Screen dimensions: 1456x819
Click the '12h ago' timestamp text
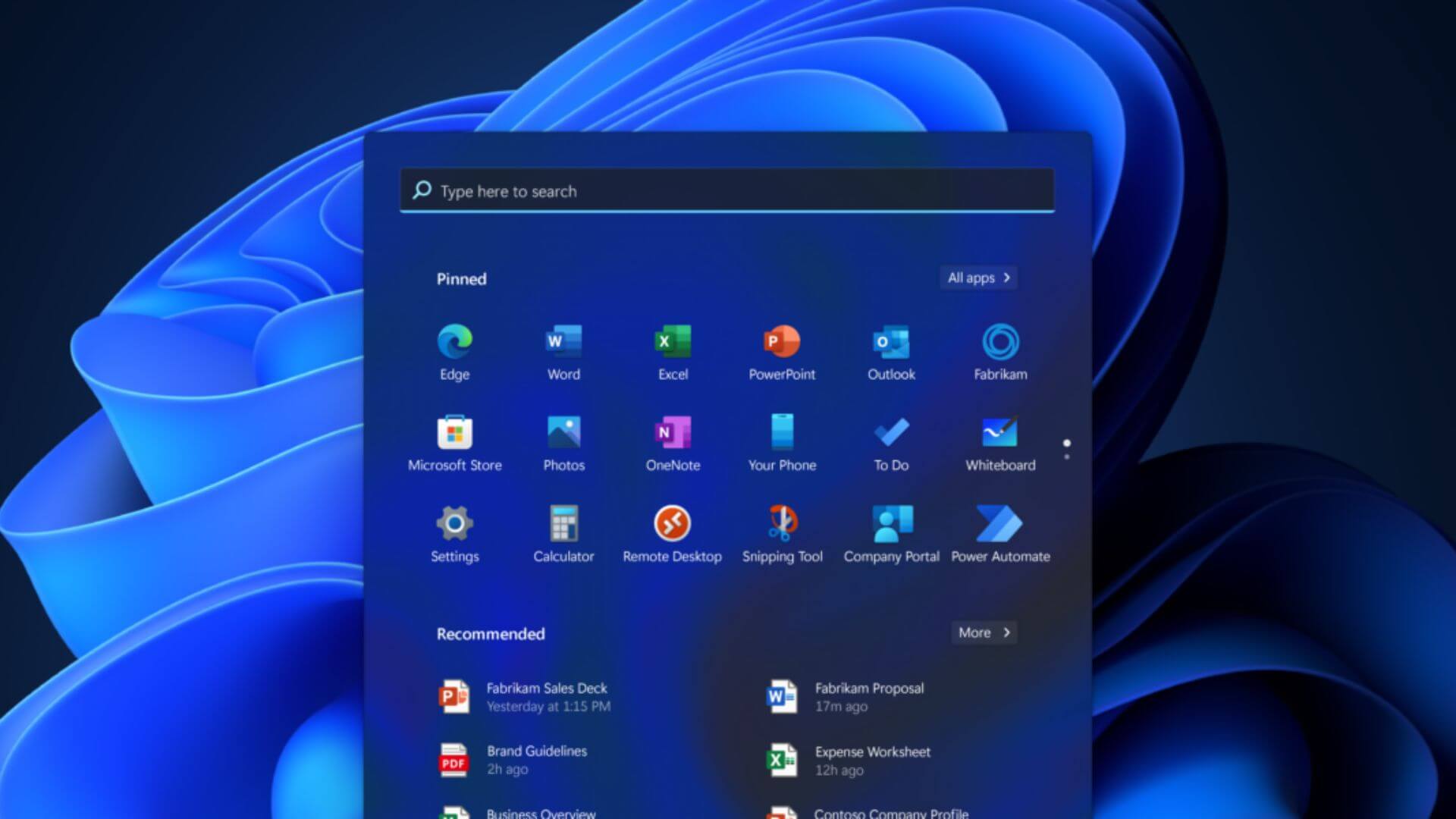click(839, 770)
